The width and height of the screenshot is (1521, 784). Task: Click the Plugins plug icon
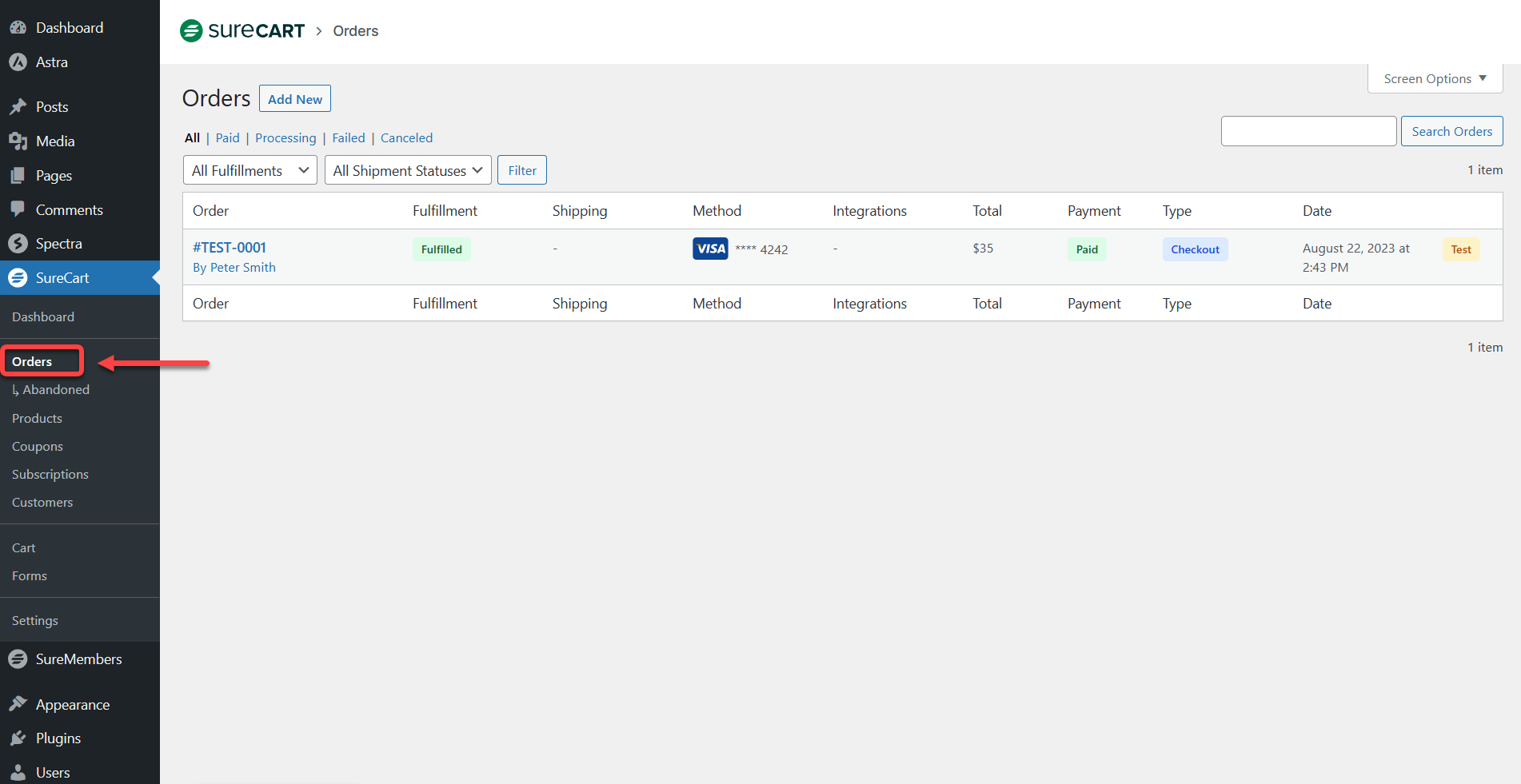[18, 738]
